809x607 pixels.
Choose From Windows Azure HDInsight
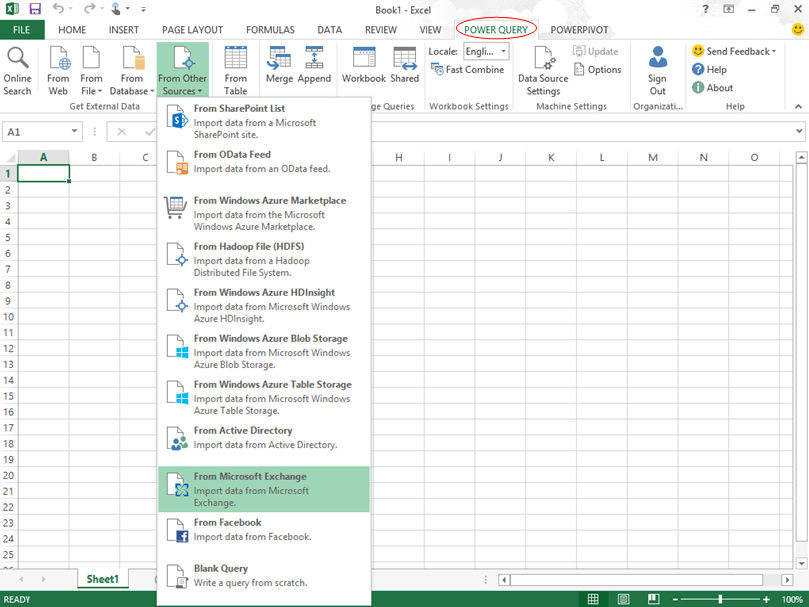tap(264, 305)
